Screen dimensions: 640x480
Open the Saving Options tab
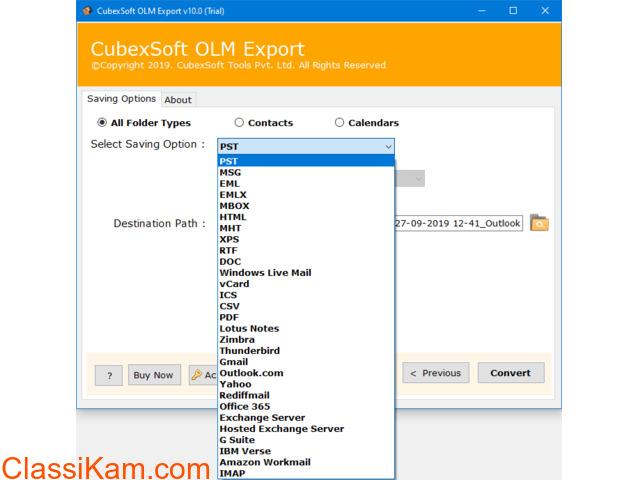(121, 99)
